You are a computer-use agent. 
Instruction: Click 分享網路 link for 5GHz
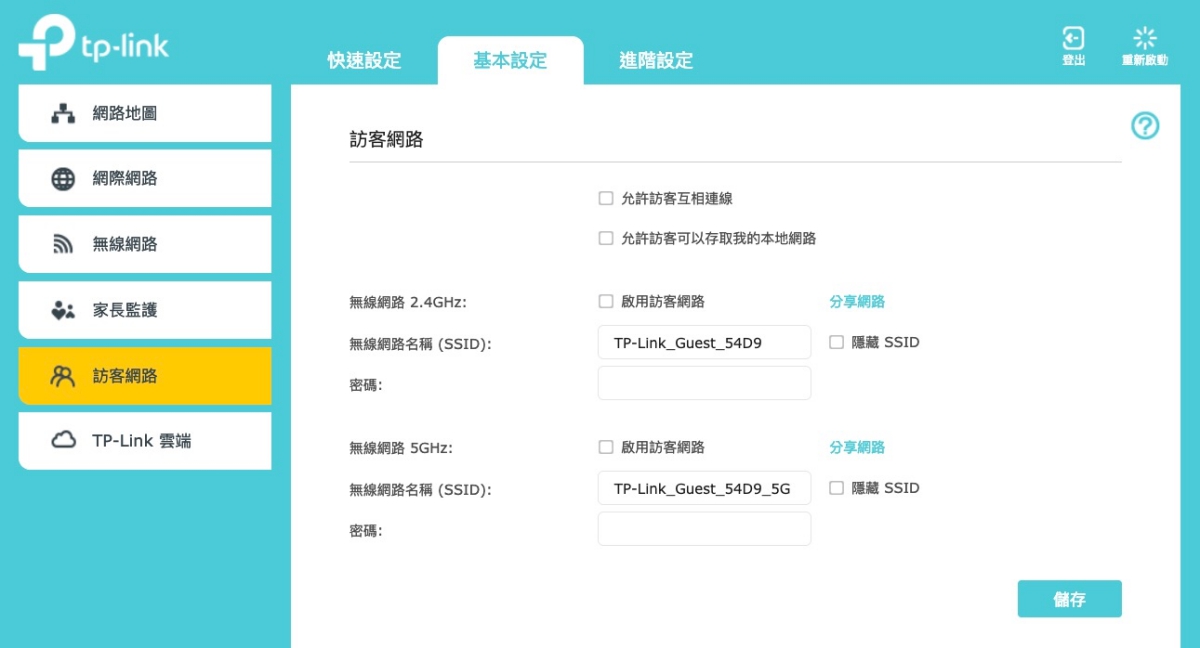857,447
